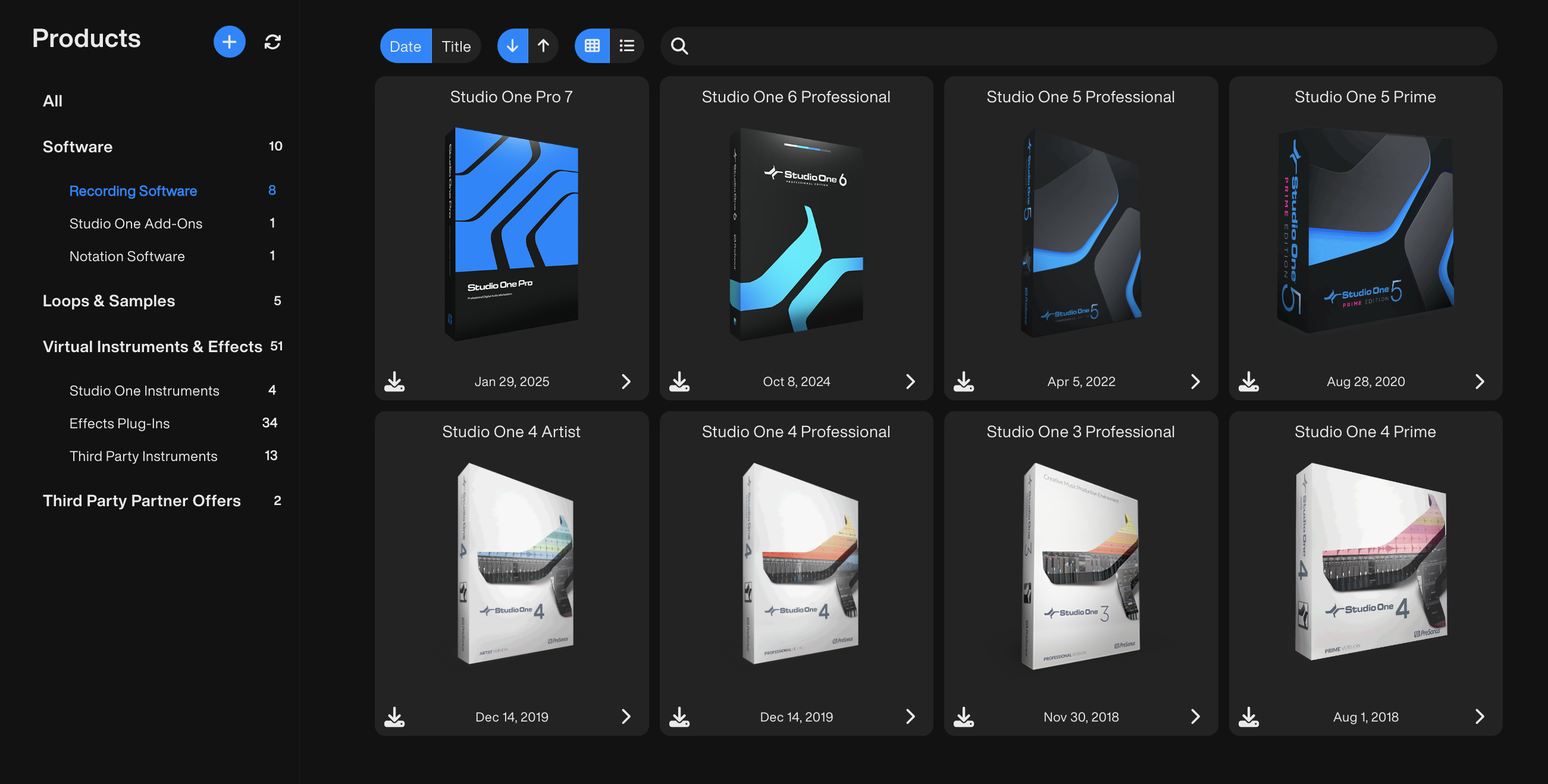Select Effects Plug-Ins category
1548x784 pixels.
120,424
